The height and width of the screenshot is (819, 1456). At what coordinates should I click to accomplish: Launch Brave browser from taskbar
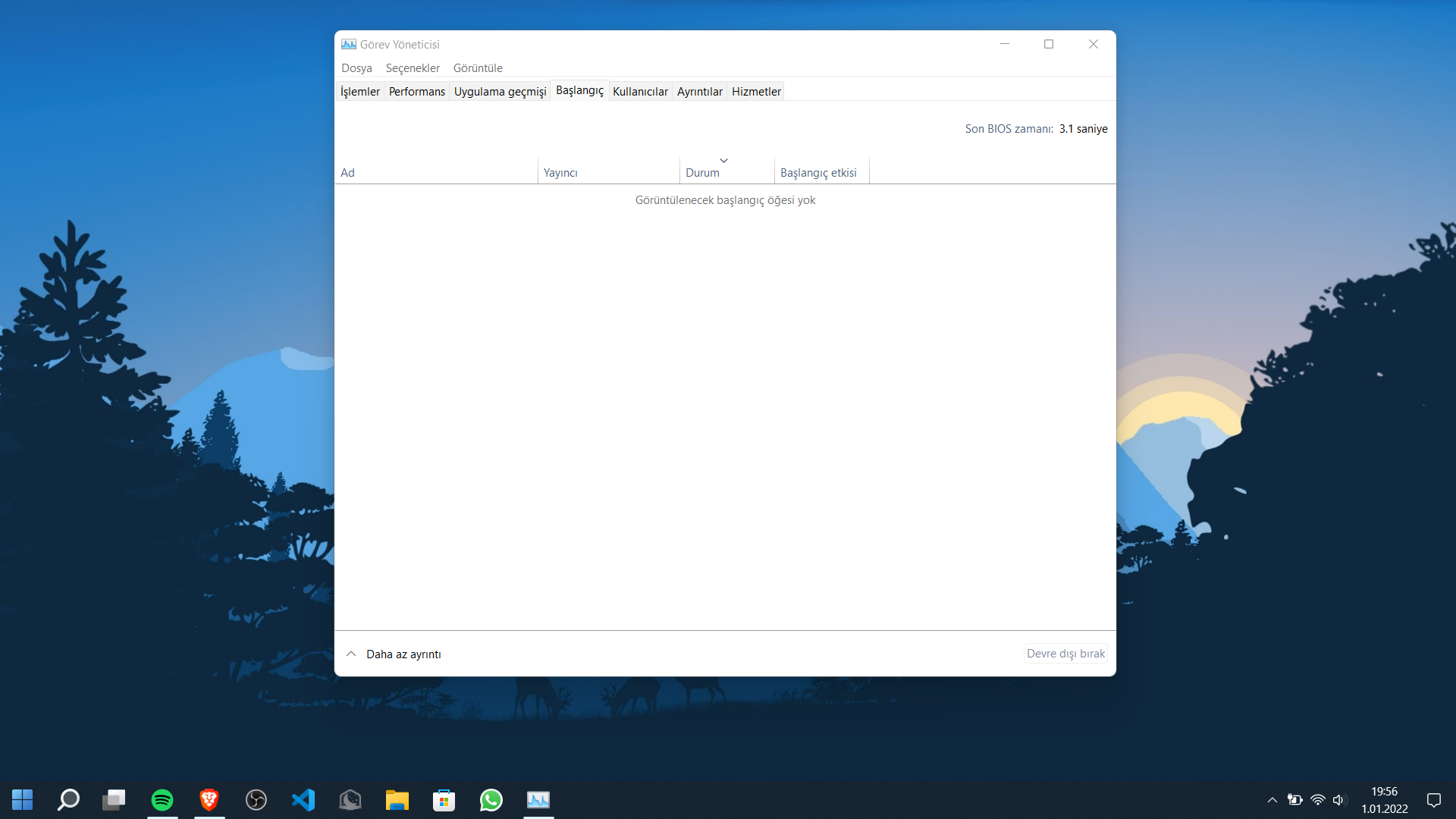(209, 799)
